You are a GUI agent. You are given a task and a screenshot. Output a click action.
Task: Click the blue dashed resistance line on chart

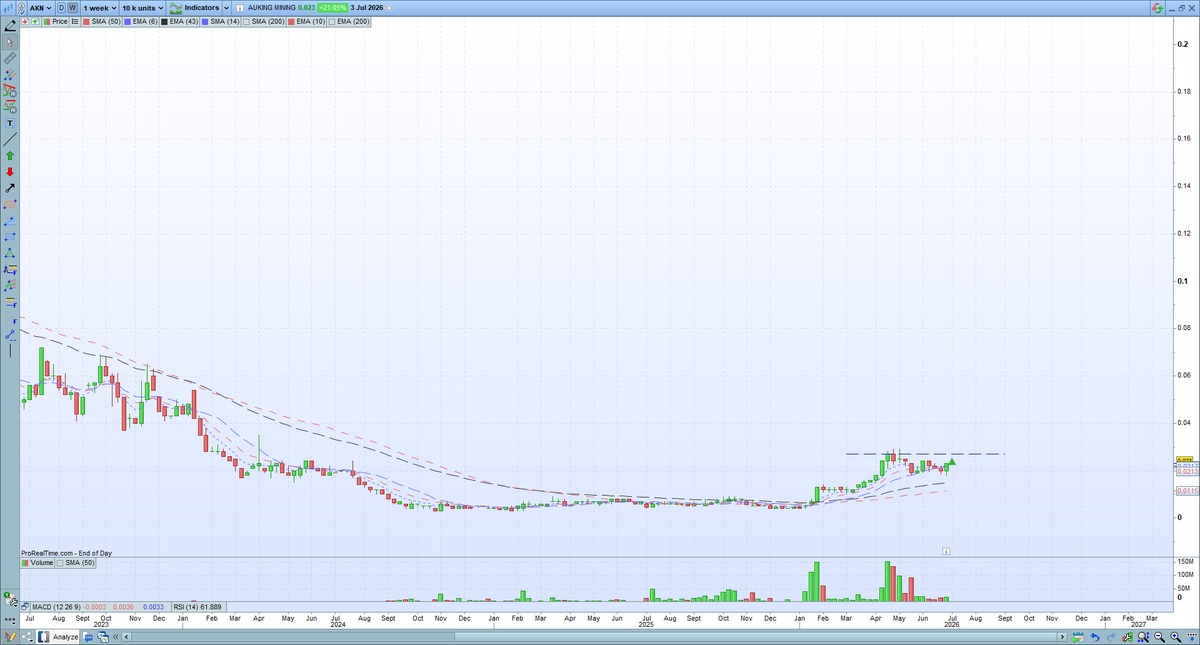click(x=925, y=454)
